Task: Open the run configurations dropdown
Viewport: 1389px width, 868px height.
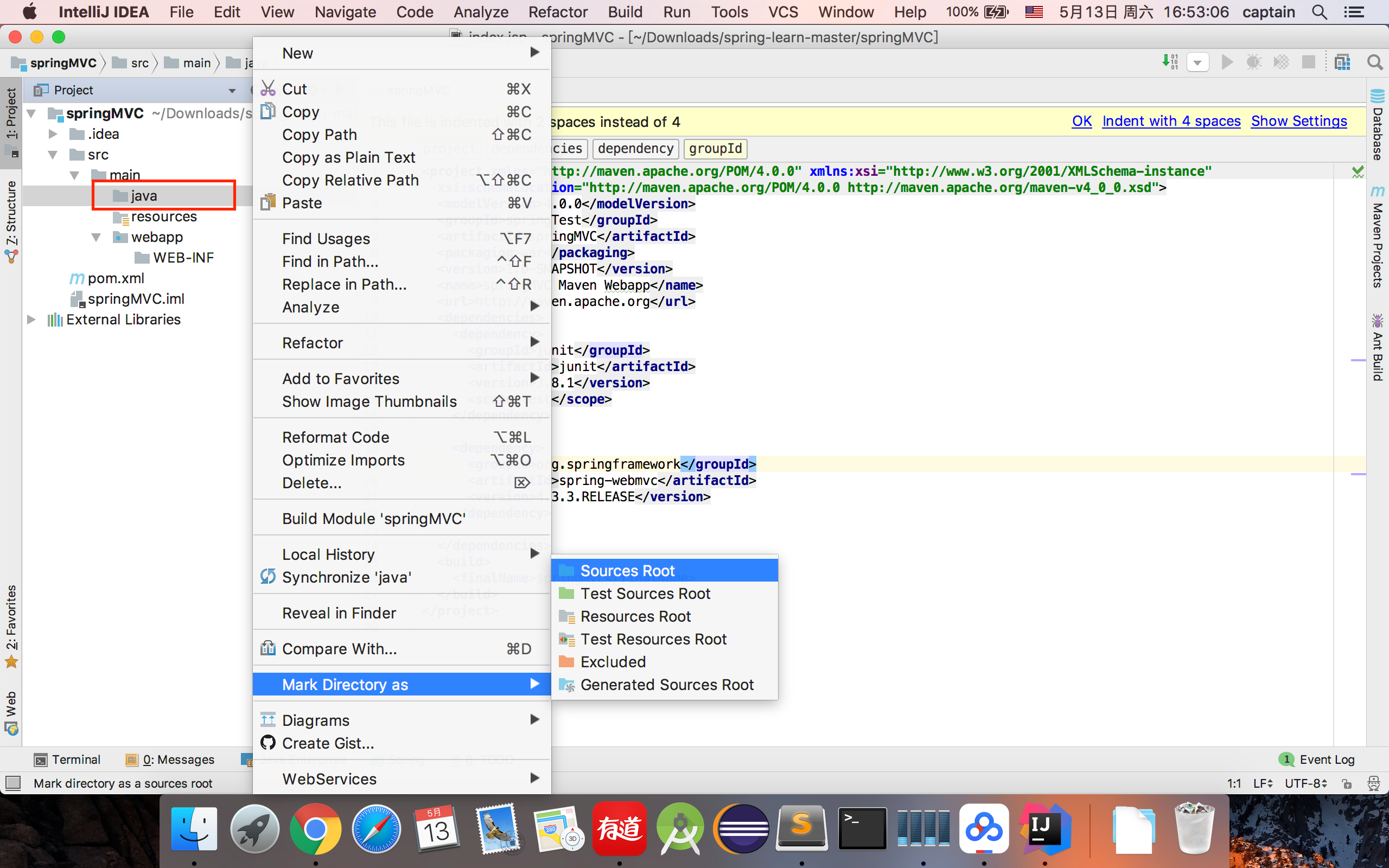Action: tap(1198, 61)
